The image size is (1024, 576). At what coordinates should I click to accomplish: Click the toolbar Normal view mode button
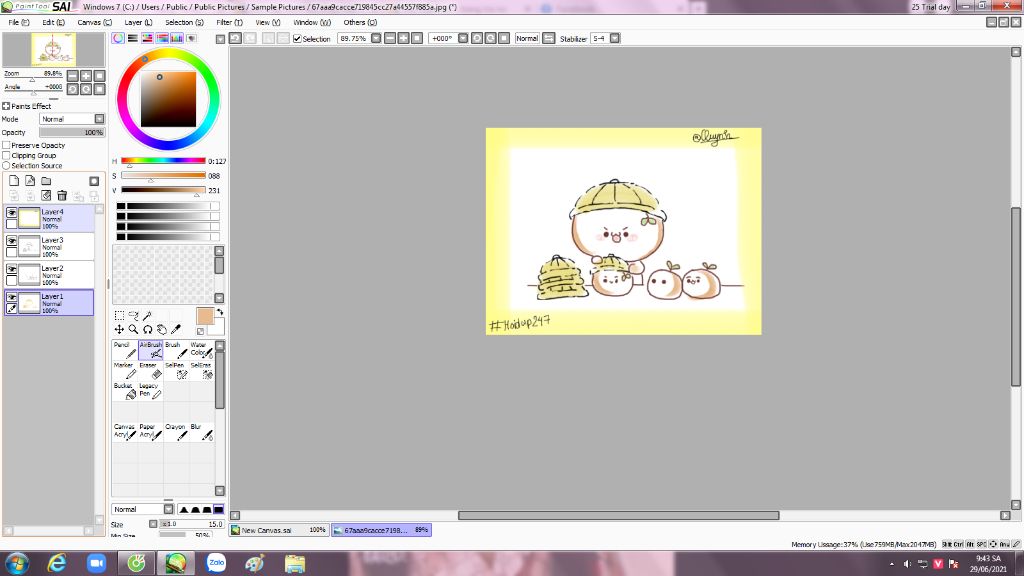(x=527, y=39)
